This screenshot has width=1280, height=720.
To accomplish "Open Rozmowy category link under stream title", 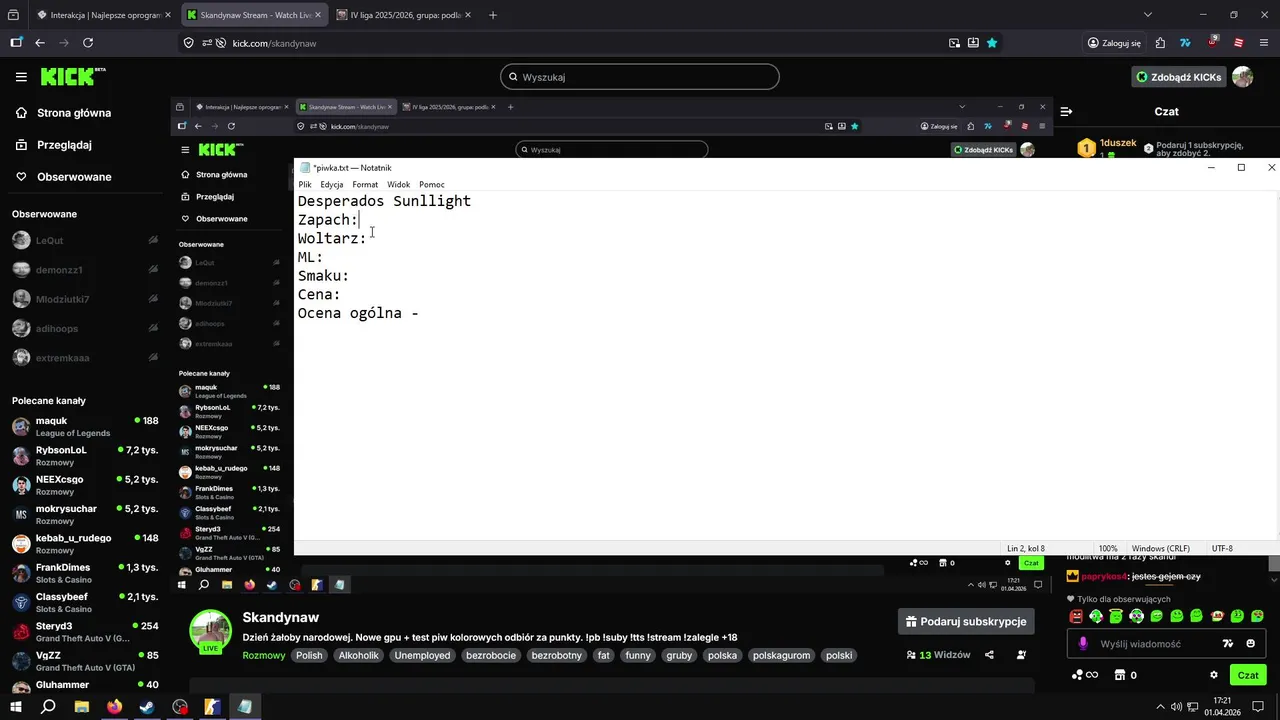I will point(264,656).
